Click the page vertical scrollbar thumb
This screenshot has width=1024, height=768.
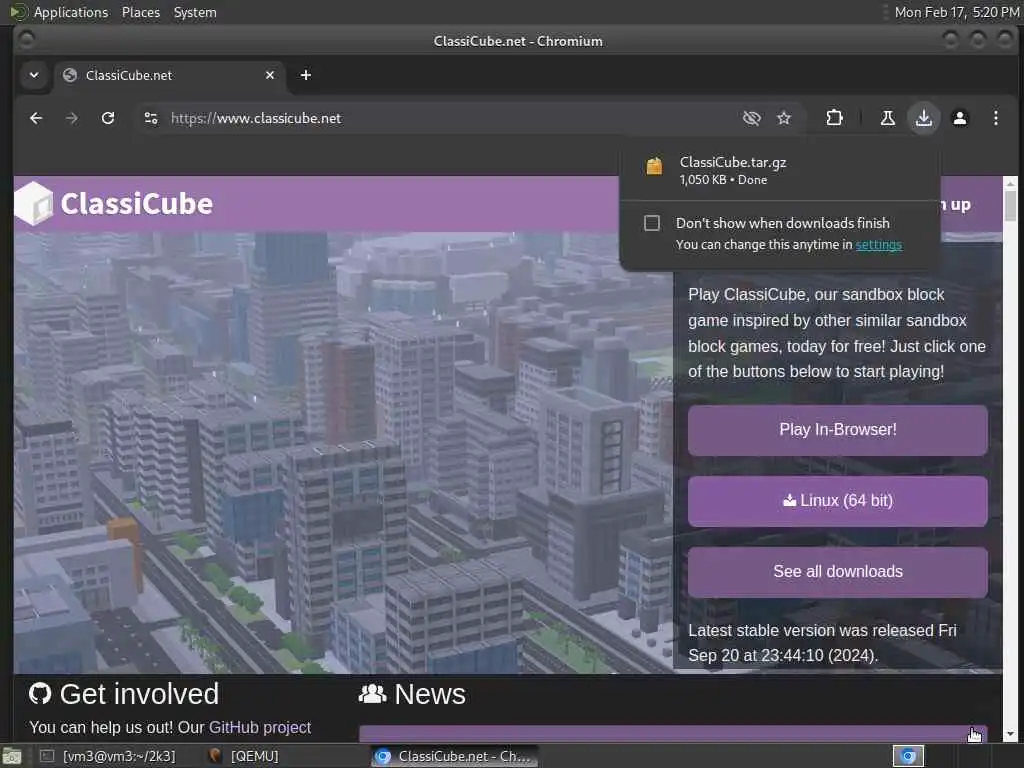[x=1010, y=205]
